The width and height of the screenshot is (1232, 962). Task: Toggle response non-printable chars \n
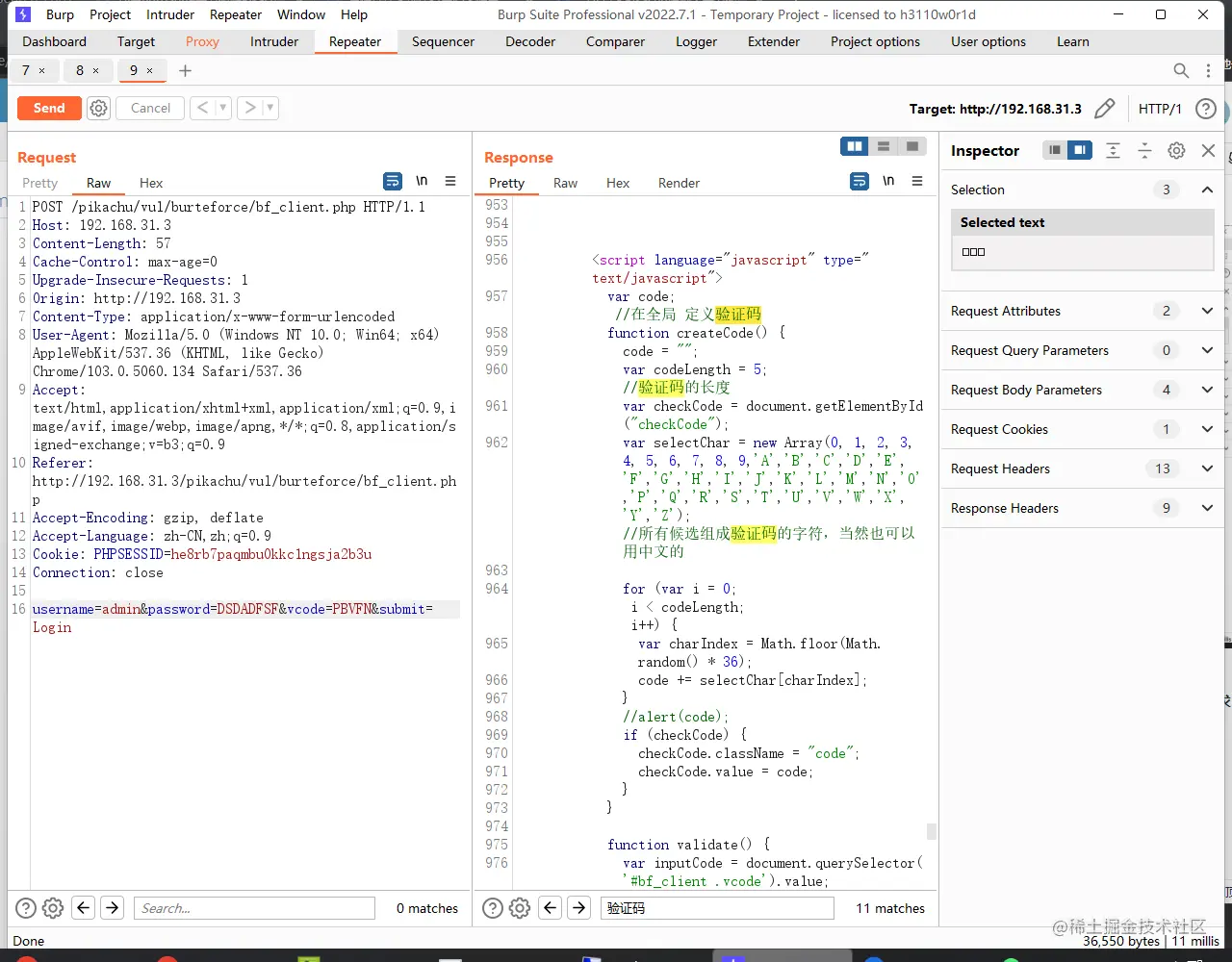[888, 181]
